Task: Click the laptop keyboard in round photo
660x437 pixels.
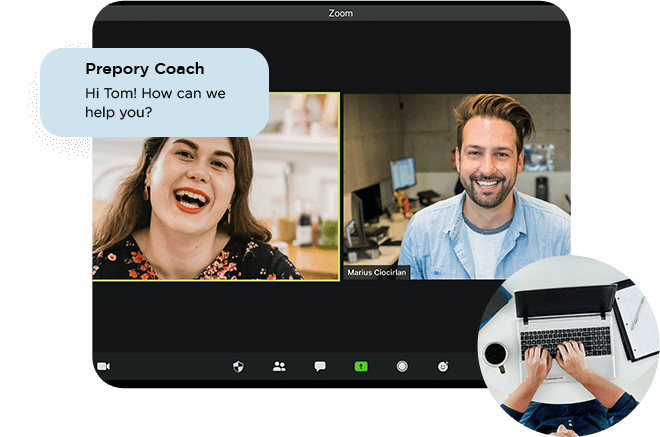Action: point(567,338)
